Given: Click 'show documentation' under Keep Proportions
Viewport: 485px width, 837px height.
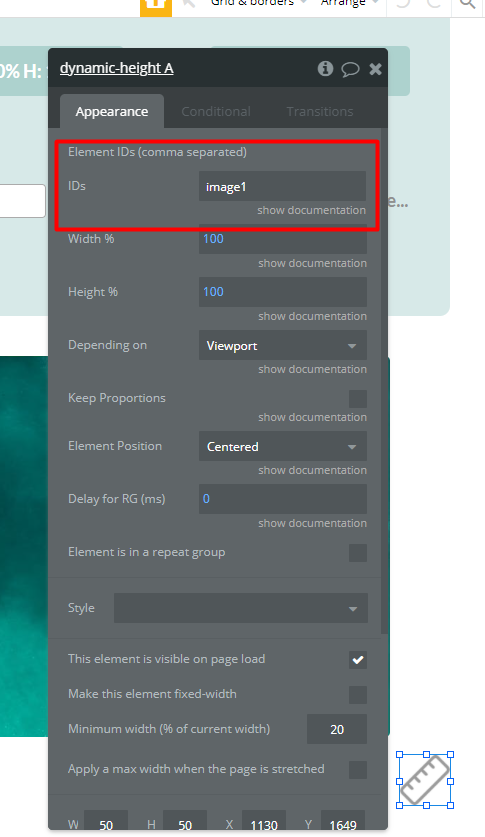Looking at the screenshot, I should 312,417.
